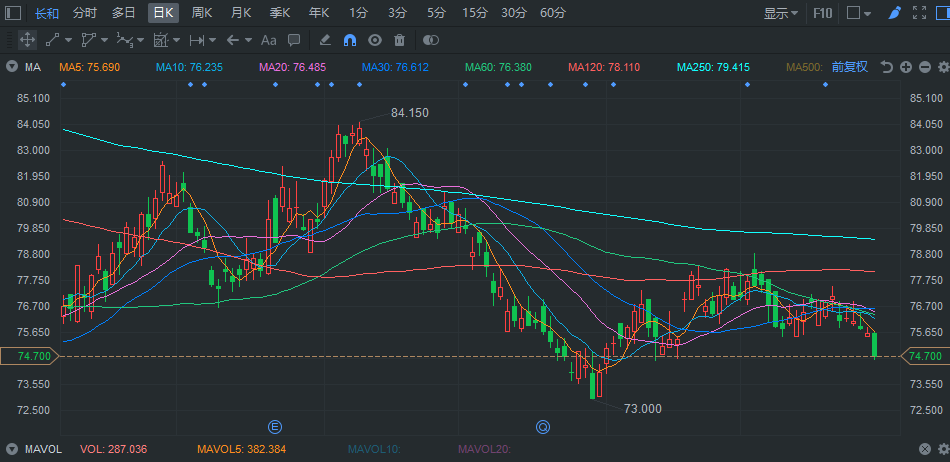The width and height of the screenshot is (950, 462).
Task: Toggle the right side panel
Action: (943, 13)
